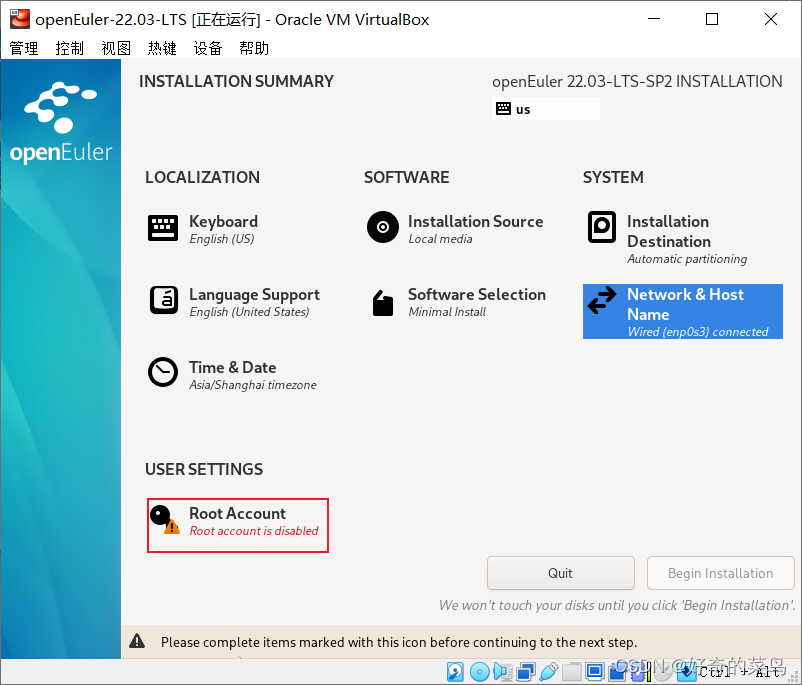802x685 pixels.
Task: Click the shared folders status icon
Action: [x=571, y=671]
